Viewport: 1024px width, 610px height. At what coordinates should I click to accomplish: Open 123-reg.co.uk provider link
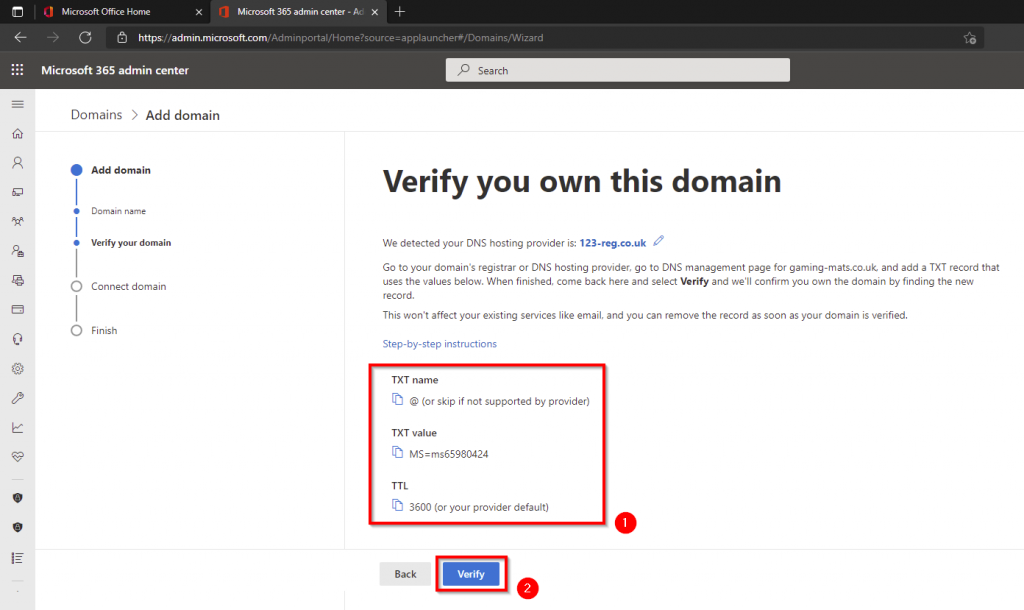point(613,243)
